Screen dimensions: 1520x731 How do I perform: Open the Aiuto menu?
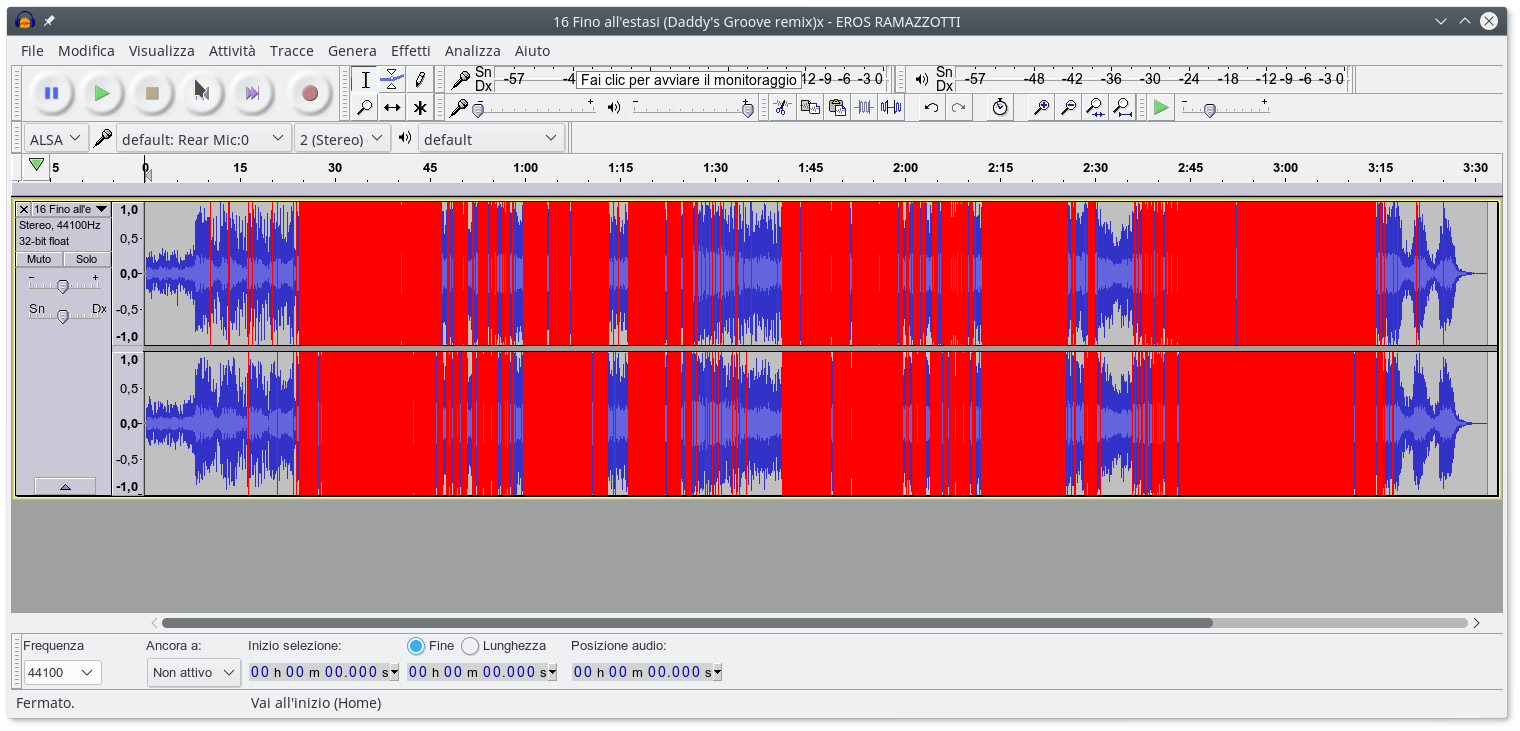(533, 51)
